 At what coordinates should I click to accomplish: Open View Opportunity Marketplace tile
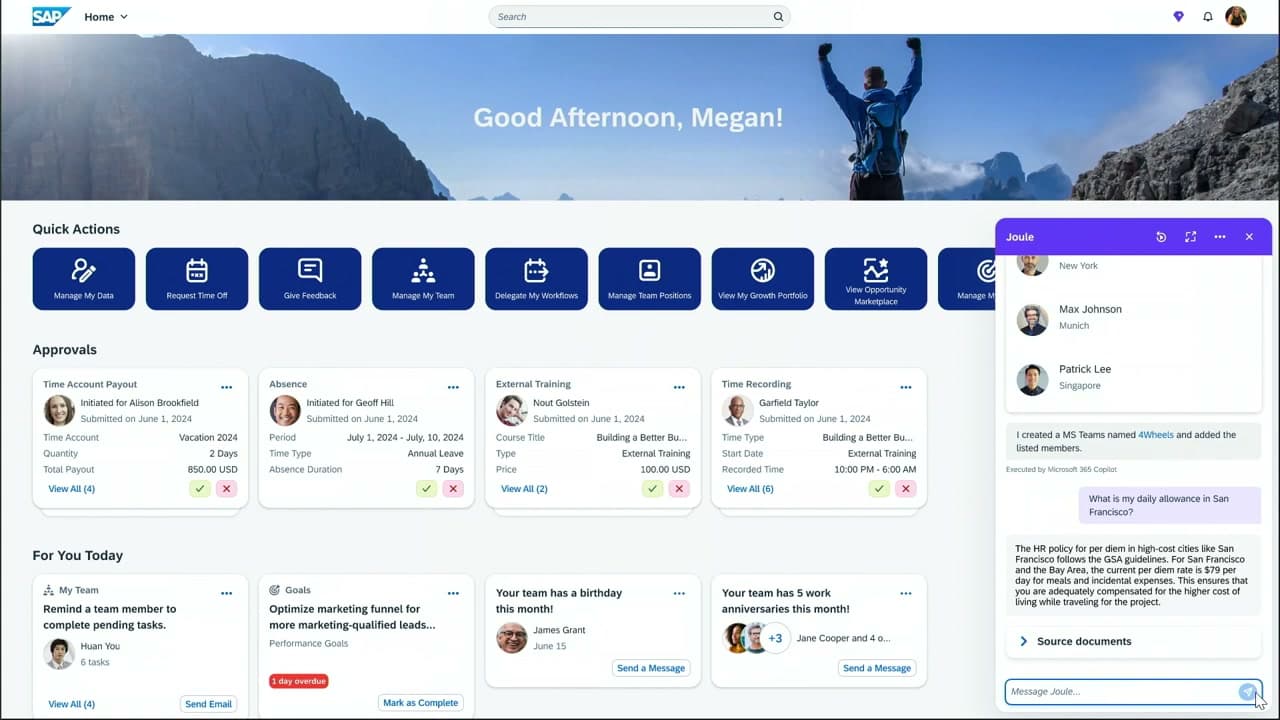[876, 279]
